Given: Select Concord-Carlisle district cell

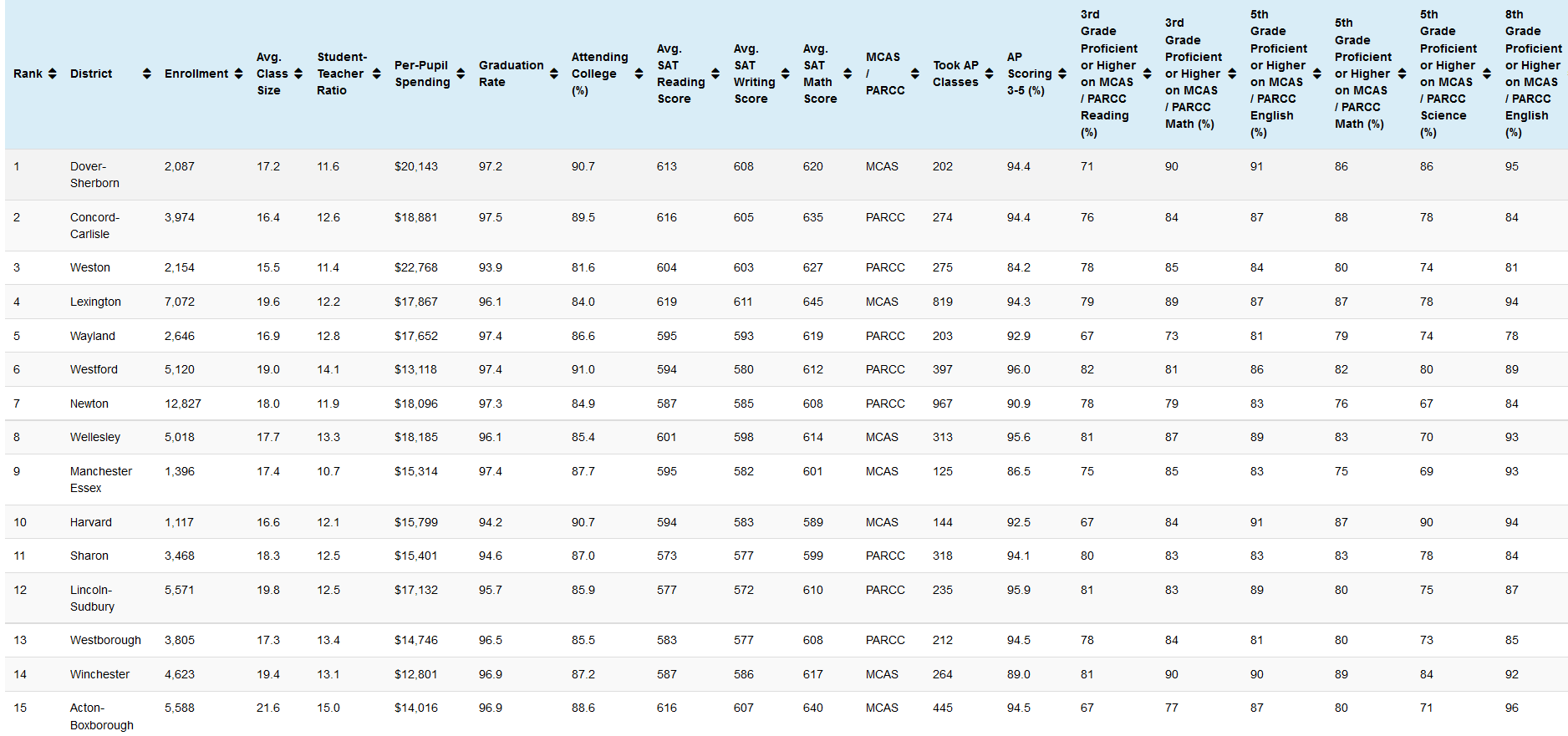Looking at the screenshot, I should pos(94,226).
